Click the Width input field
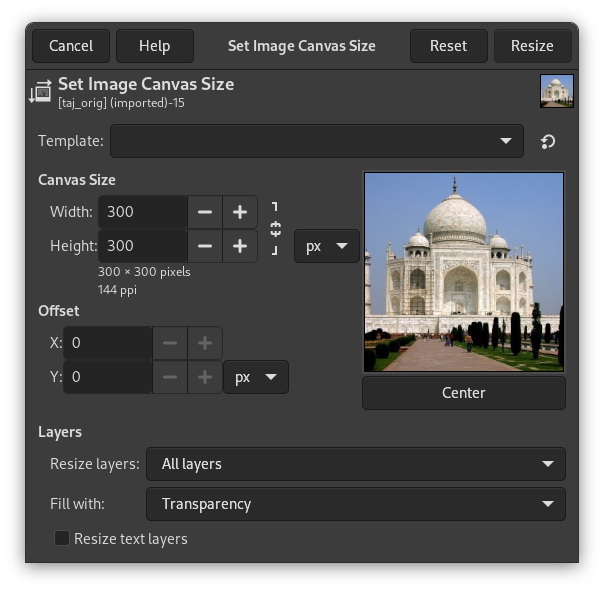Viewport: 604px width, 591px height. click(144, 212)
